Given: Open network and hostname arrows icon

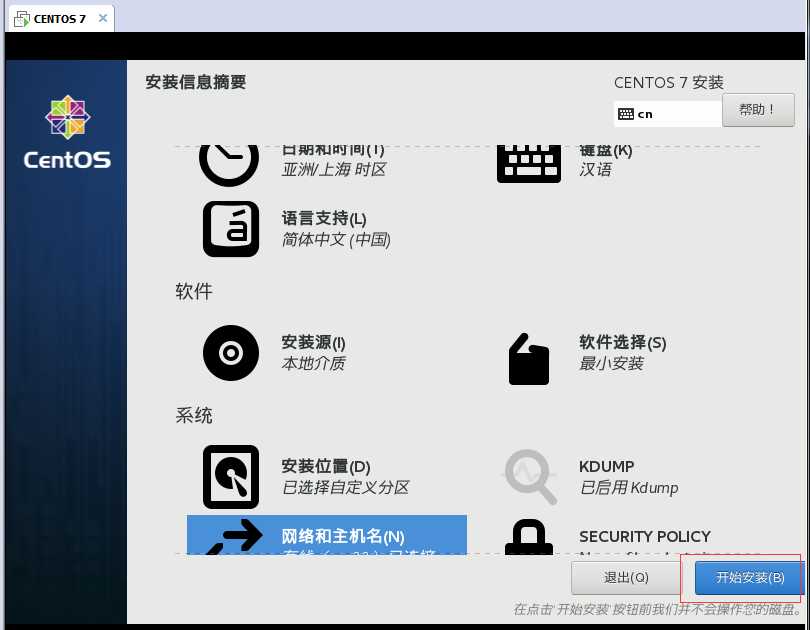Looking at the screenshot, I should click(x=235, y=537).
